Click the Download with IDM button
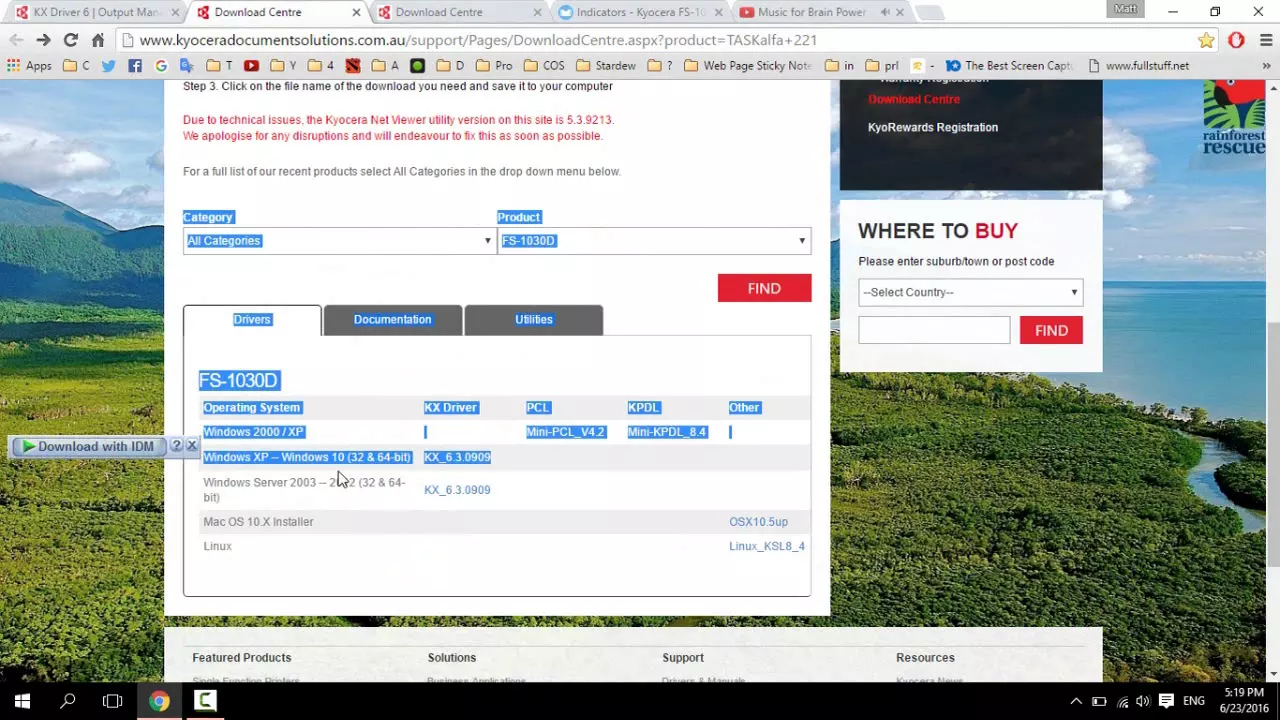Image resolution: width=1280 pixels, height=720 pixels. click(88, 447)
